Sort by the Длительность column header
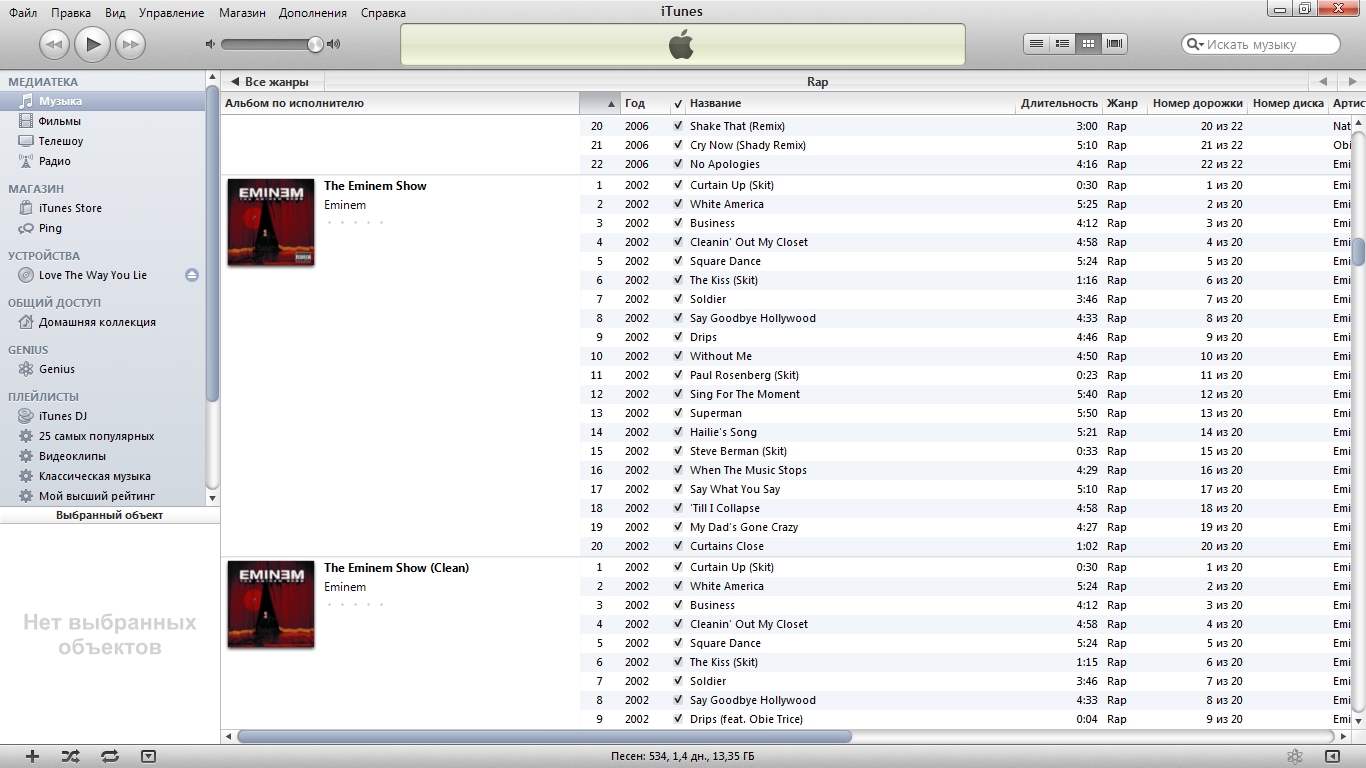Viewport: 1366px width, 768px height. point(1059,103)
